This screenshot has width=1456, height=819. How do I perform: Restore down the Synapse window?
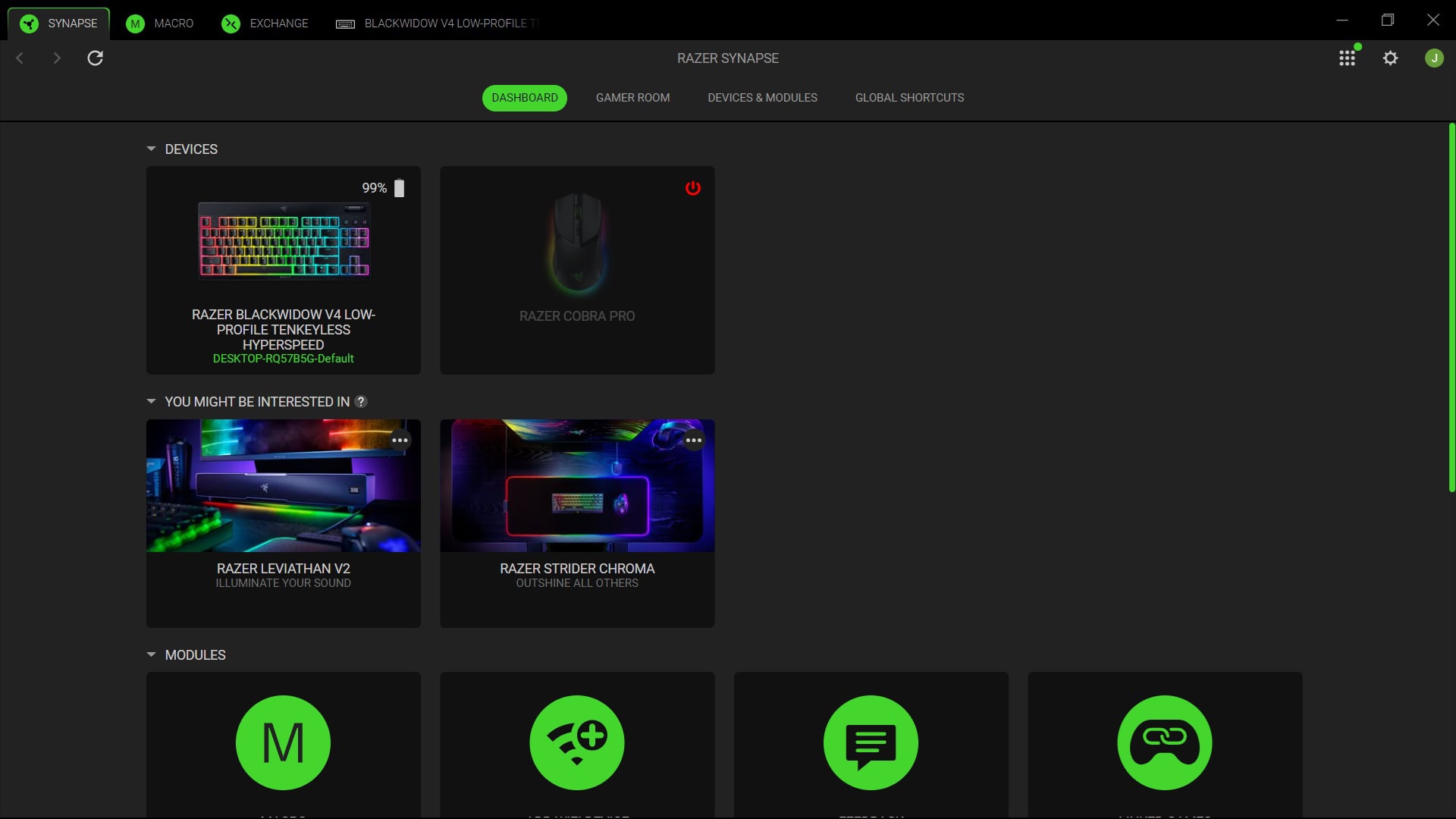[x=1388, y=20]
